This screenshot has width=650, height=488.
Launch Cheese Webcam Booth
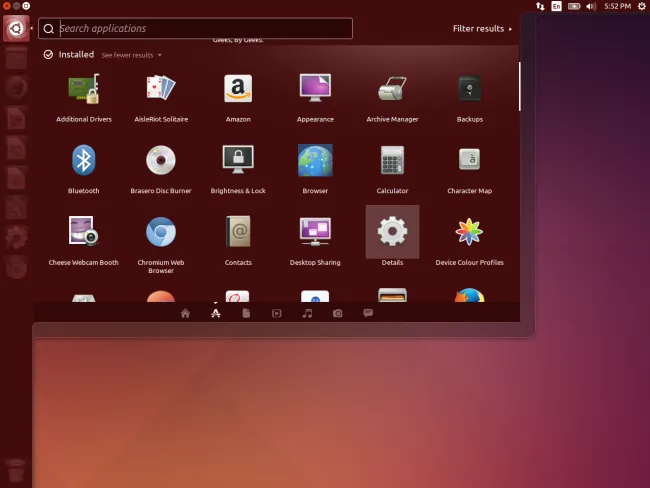coord(84,233)
